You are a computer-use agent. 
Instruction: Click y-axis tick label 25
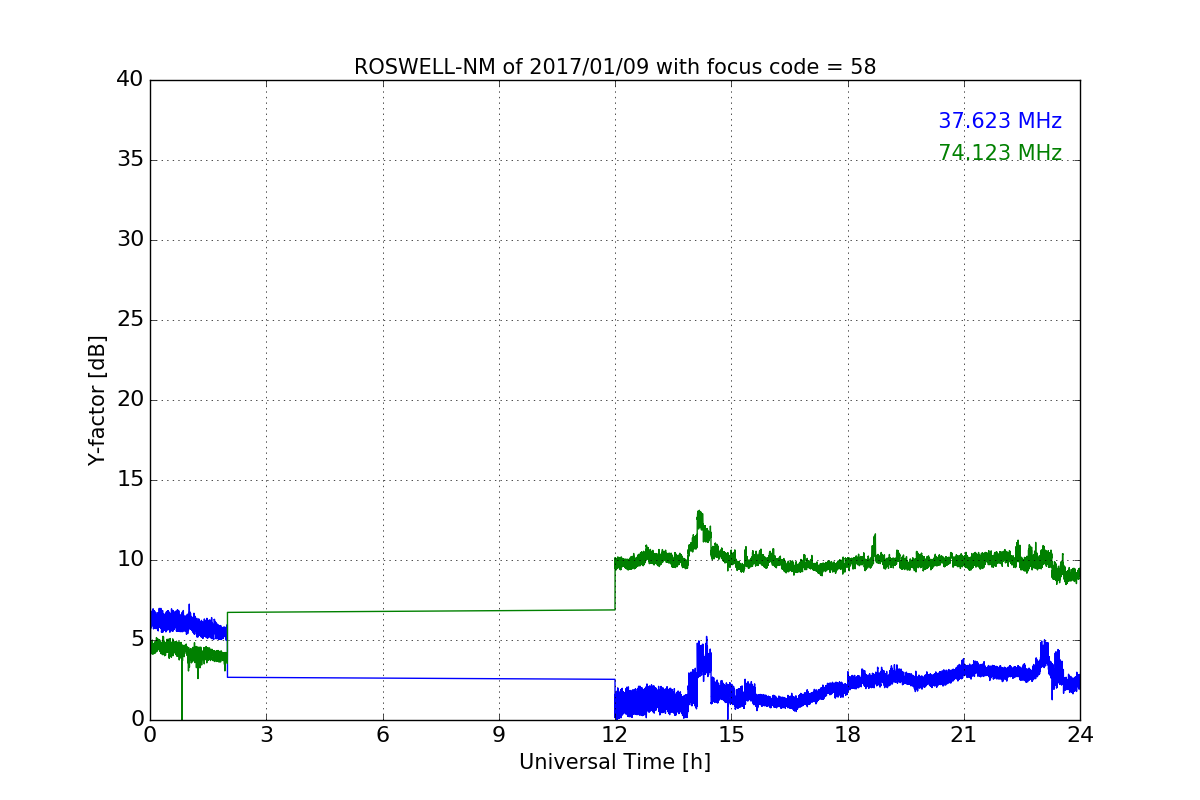131,320
